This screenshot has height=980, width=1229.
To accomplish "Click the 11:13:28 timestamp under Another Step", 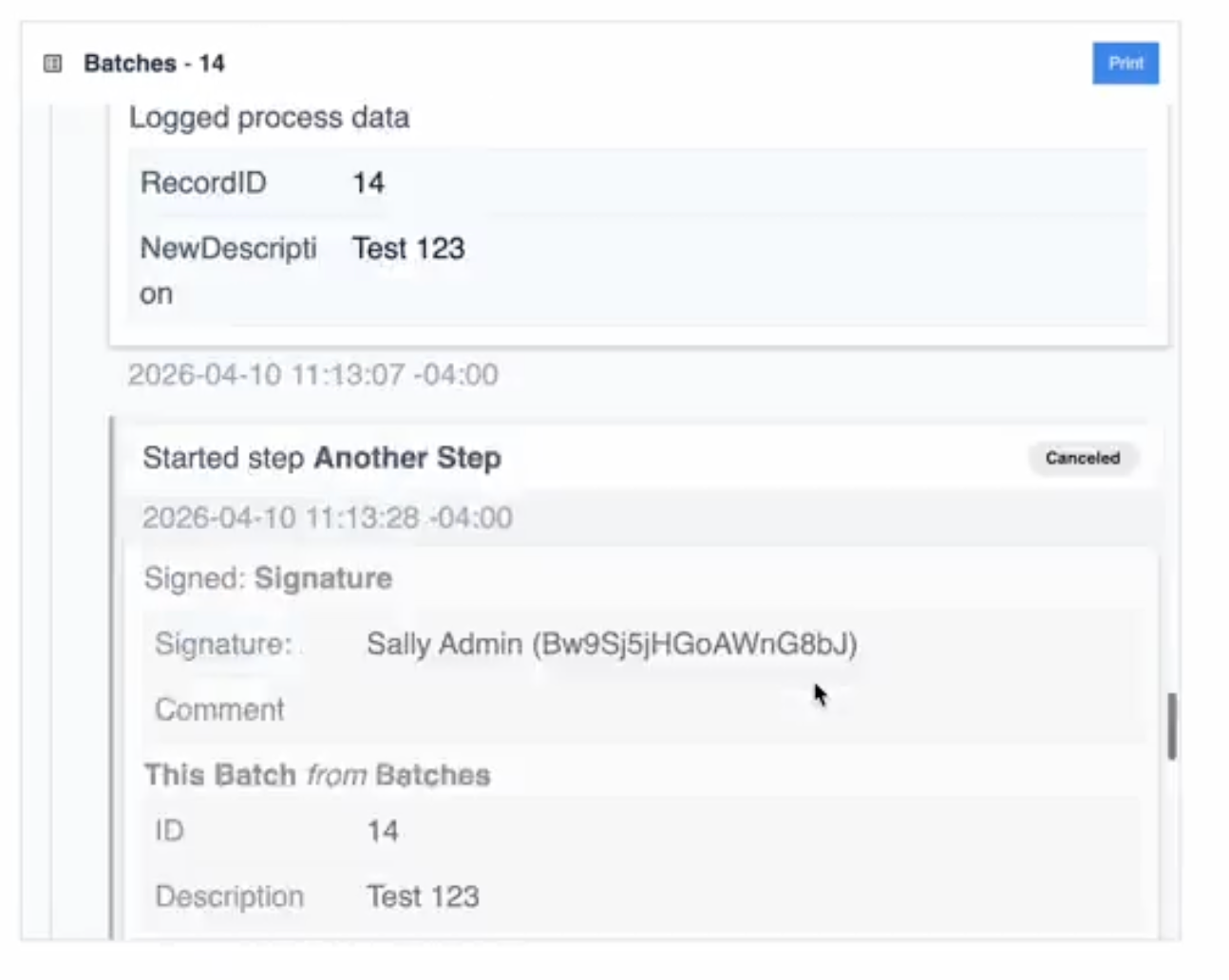I will [328, 518].
